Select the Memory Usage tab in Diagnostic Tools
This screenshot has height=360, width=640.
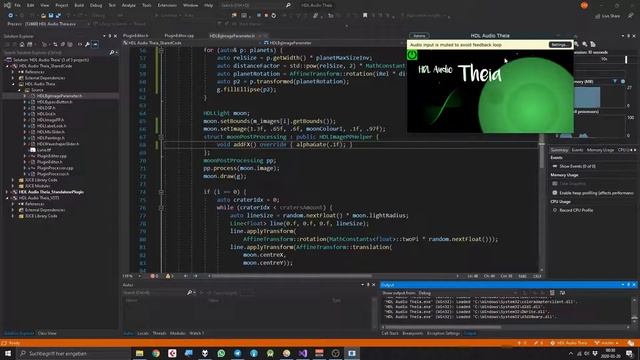coord(600,150)
